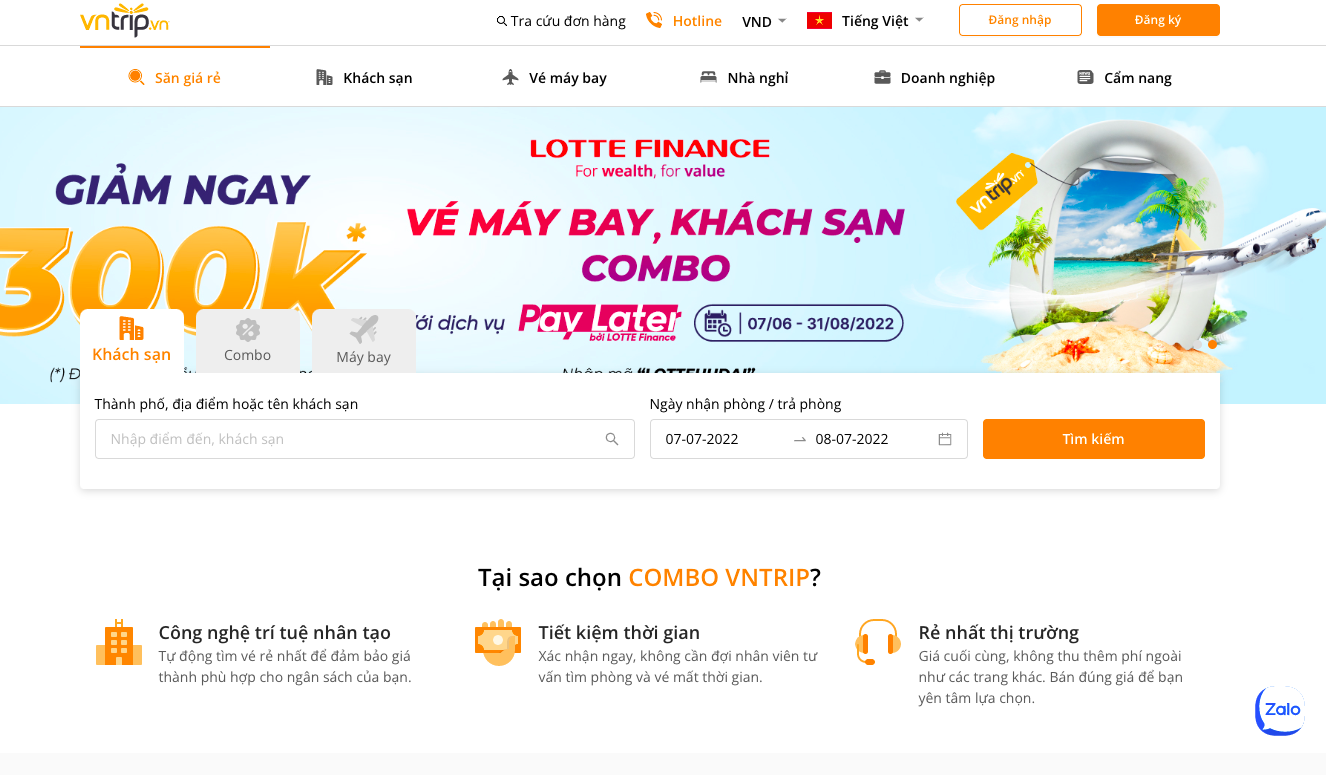1326x775 pixels.
Task: Select the Khách sạn hotel icon in navigation
Action: tap(322, 76)
